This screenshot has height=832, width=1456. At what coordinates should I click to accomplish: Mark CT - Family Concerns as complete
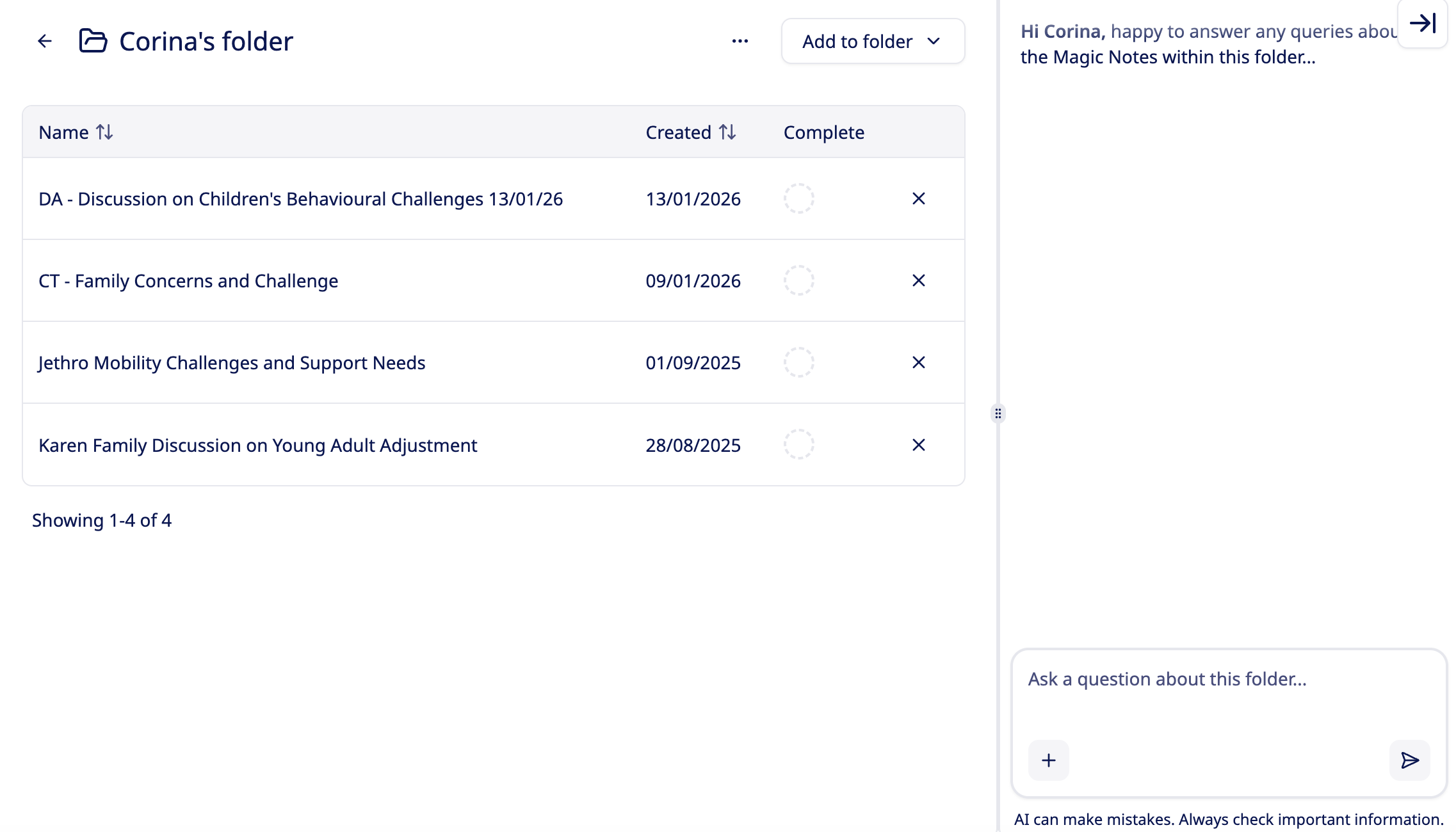pos(798,281)
